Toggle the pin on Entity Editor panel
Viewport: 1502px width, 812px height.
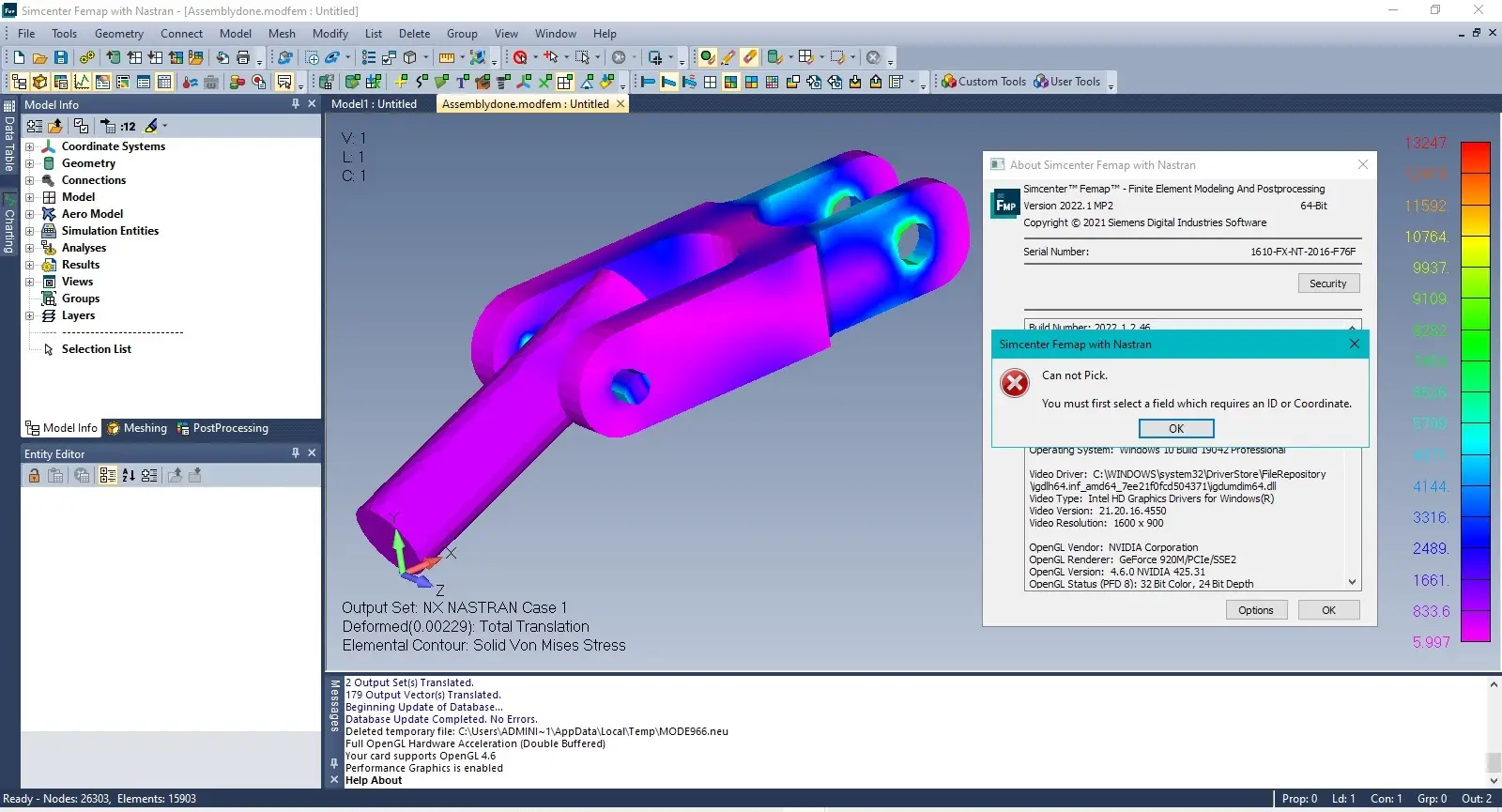pyautogui.click(x=296, y=452)
